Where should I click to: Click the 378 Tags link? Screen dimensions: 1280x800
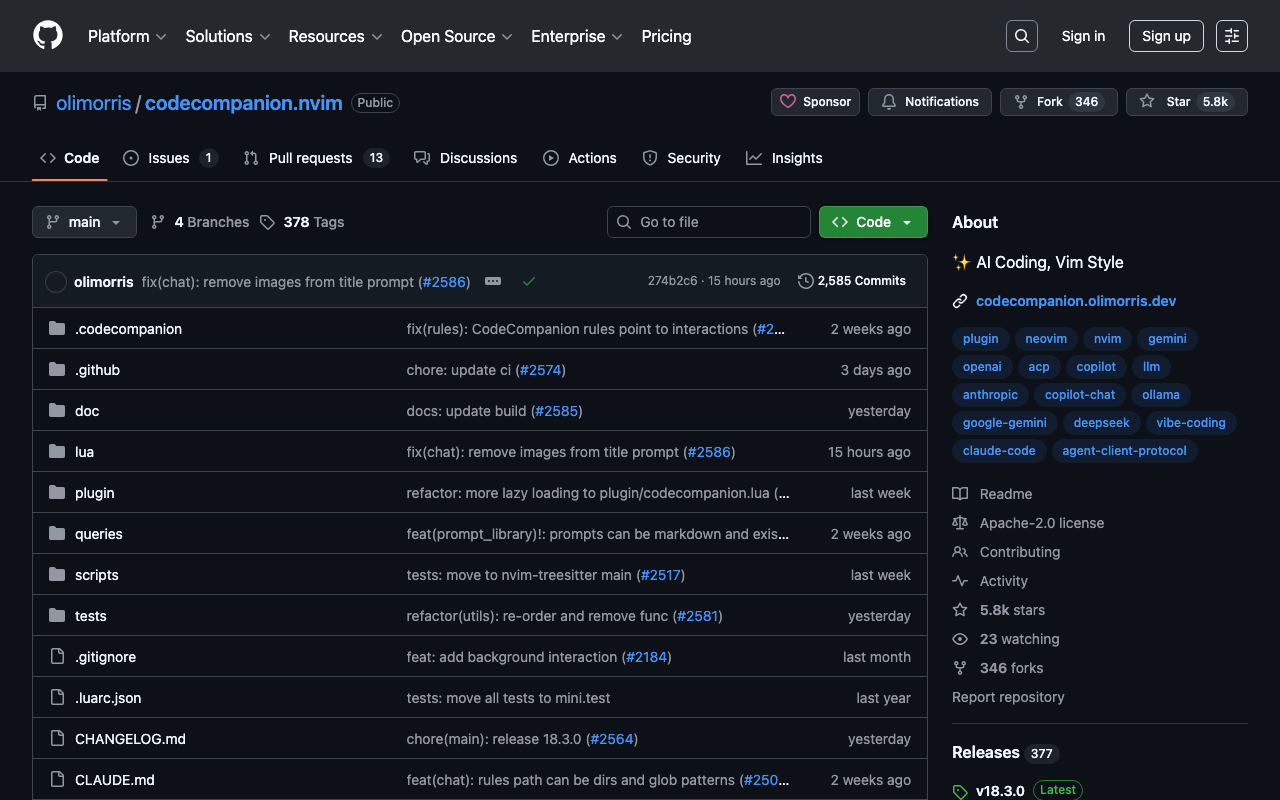[x=302, y=222]
